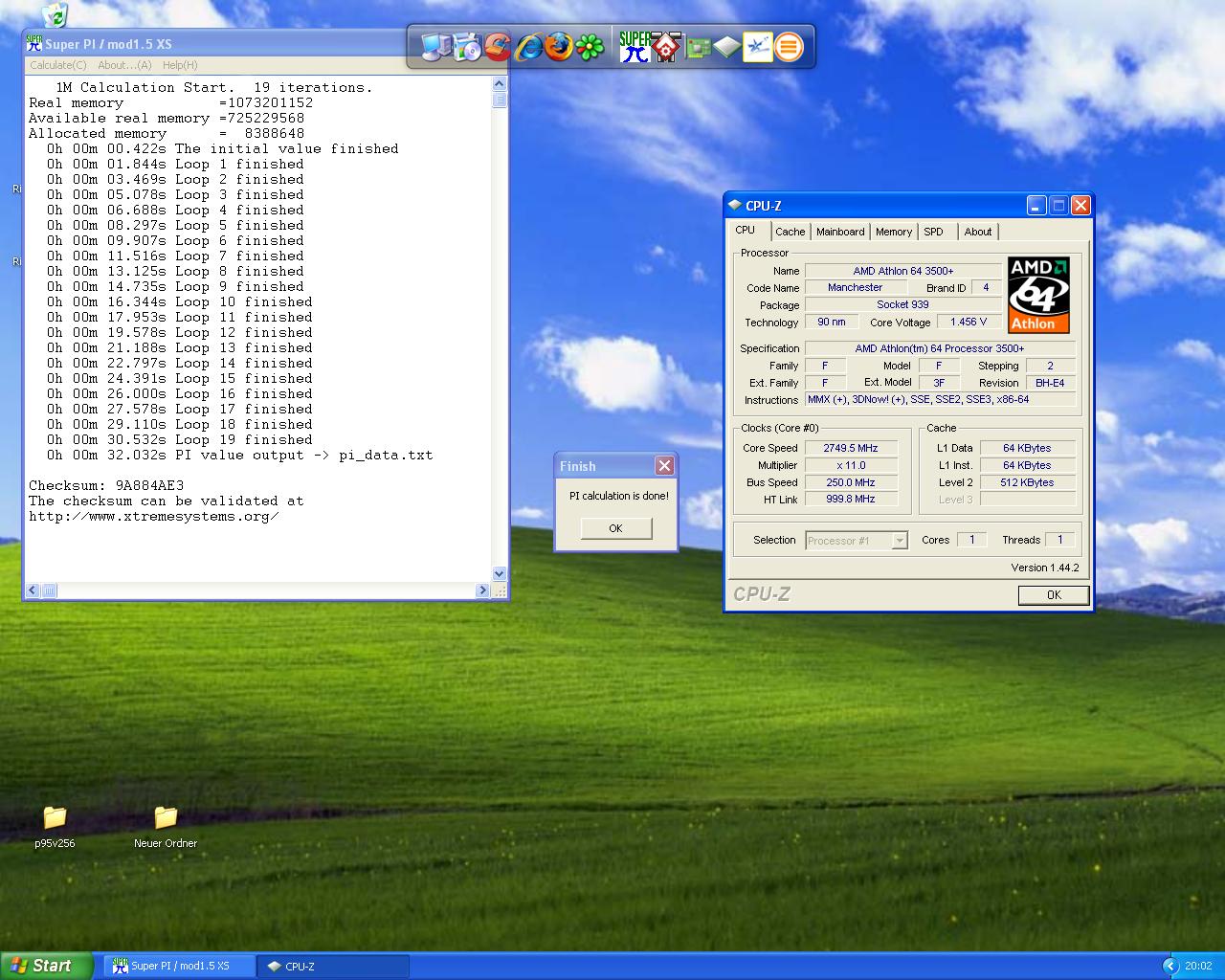Open the Neuer Ordner desktop folder
Image resolution: width=1225 pixels, height=980 pixels.
point(166,818)
